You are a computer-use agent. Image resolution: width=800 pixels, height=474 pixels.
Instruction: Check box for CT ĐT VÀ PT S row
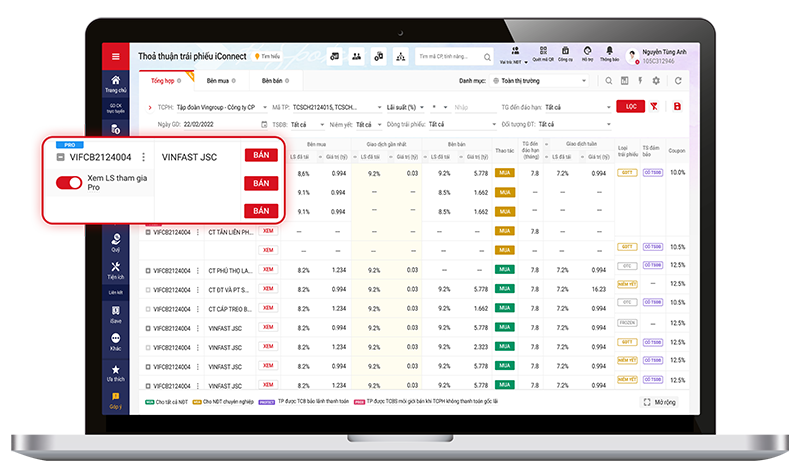(148, 290)
